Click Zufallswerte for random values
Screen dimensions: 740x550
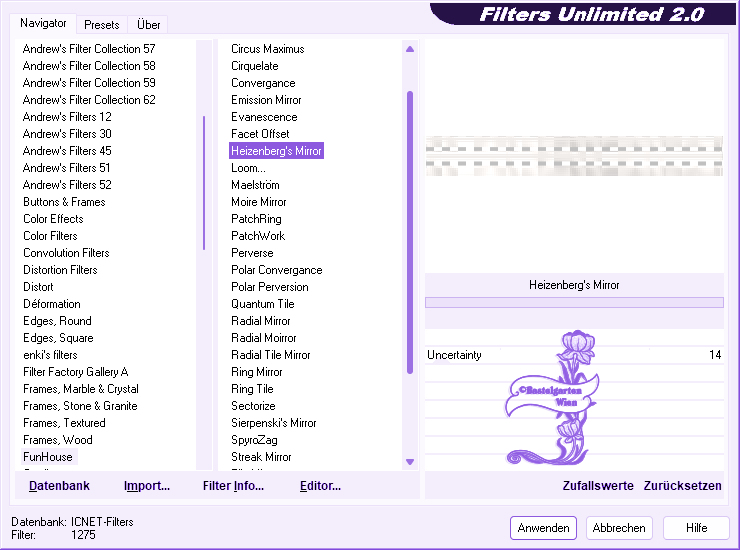click(598, 486)
